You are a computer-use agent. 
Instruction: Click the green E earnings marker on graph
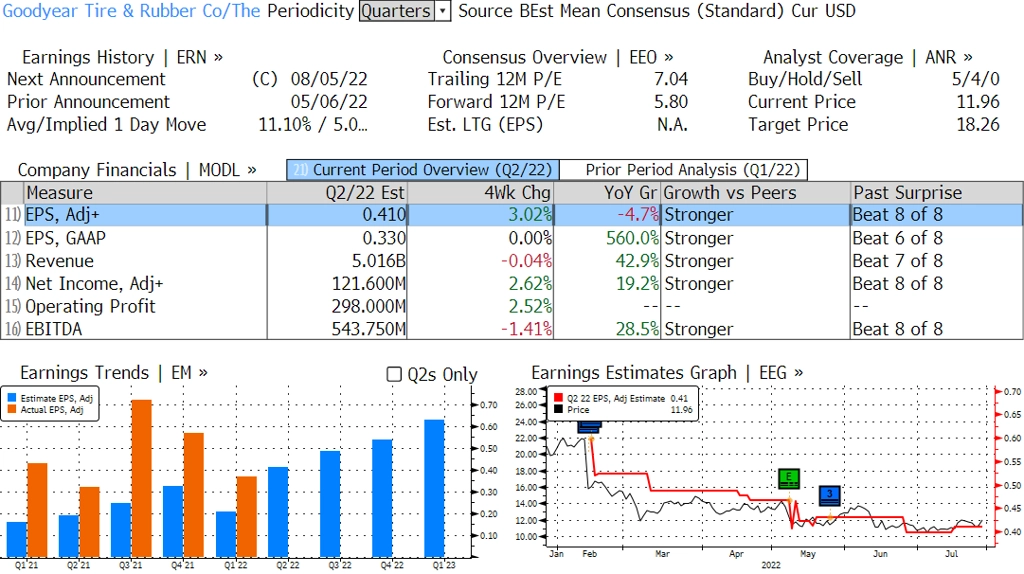[x=790, y=478]
